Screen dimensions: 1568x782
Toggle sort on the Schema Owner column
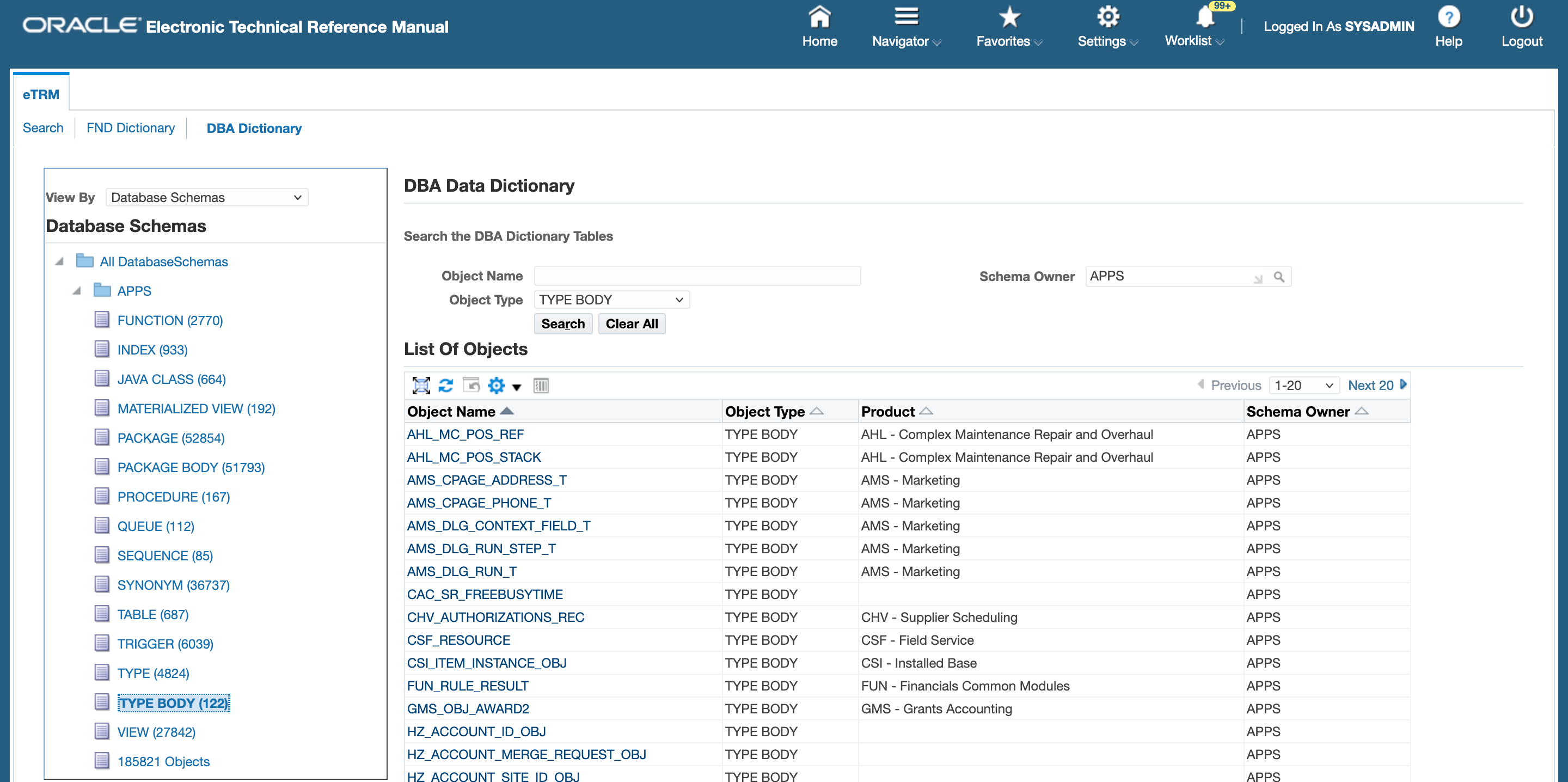click(1362, 412)
